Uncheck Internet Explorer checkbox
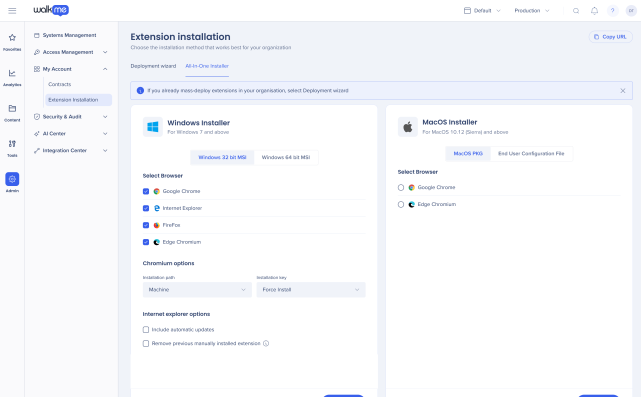 point(146,208)
